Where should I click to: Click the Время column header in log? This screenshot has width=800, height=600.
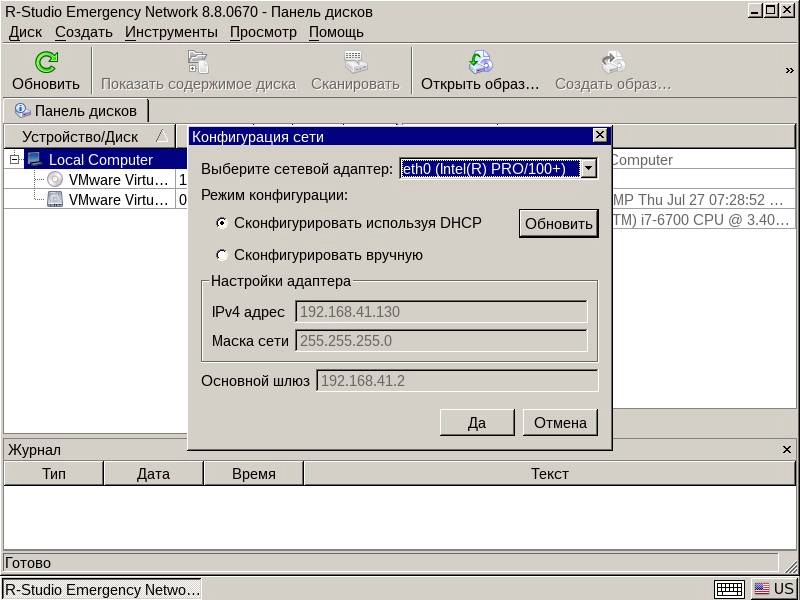(x=254, y=473)
